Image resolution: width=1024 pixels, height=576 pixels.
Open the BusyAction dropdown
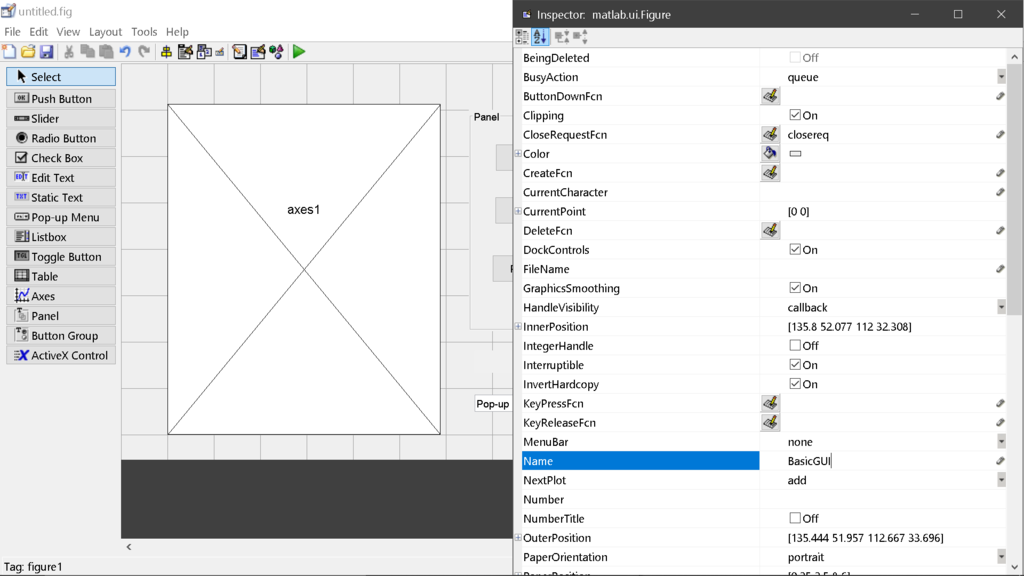click(1003, 77)
